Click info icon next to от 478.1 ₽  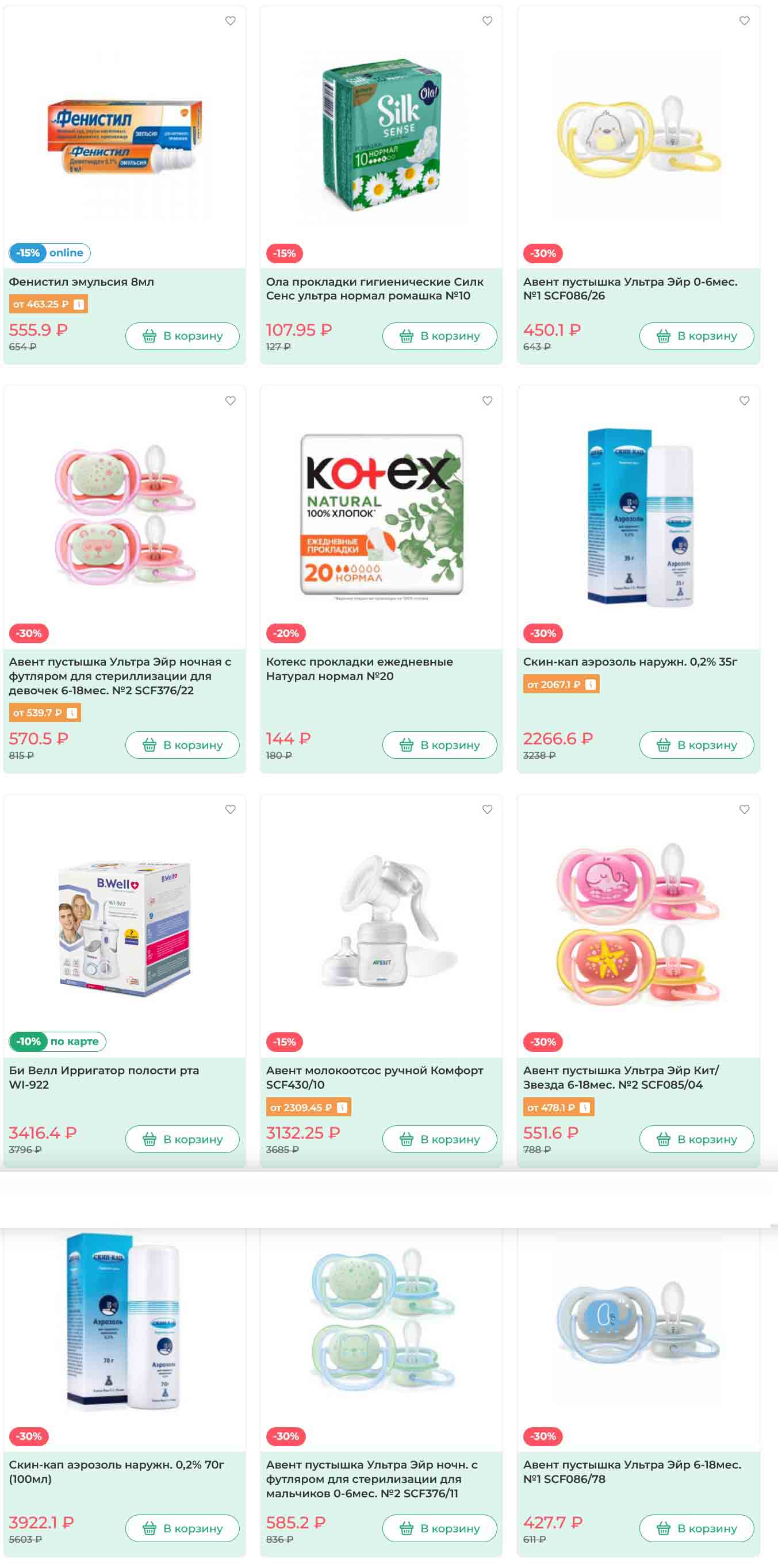(584, 1107)
